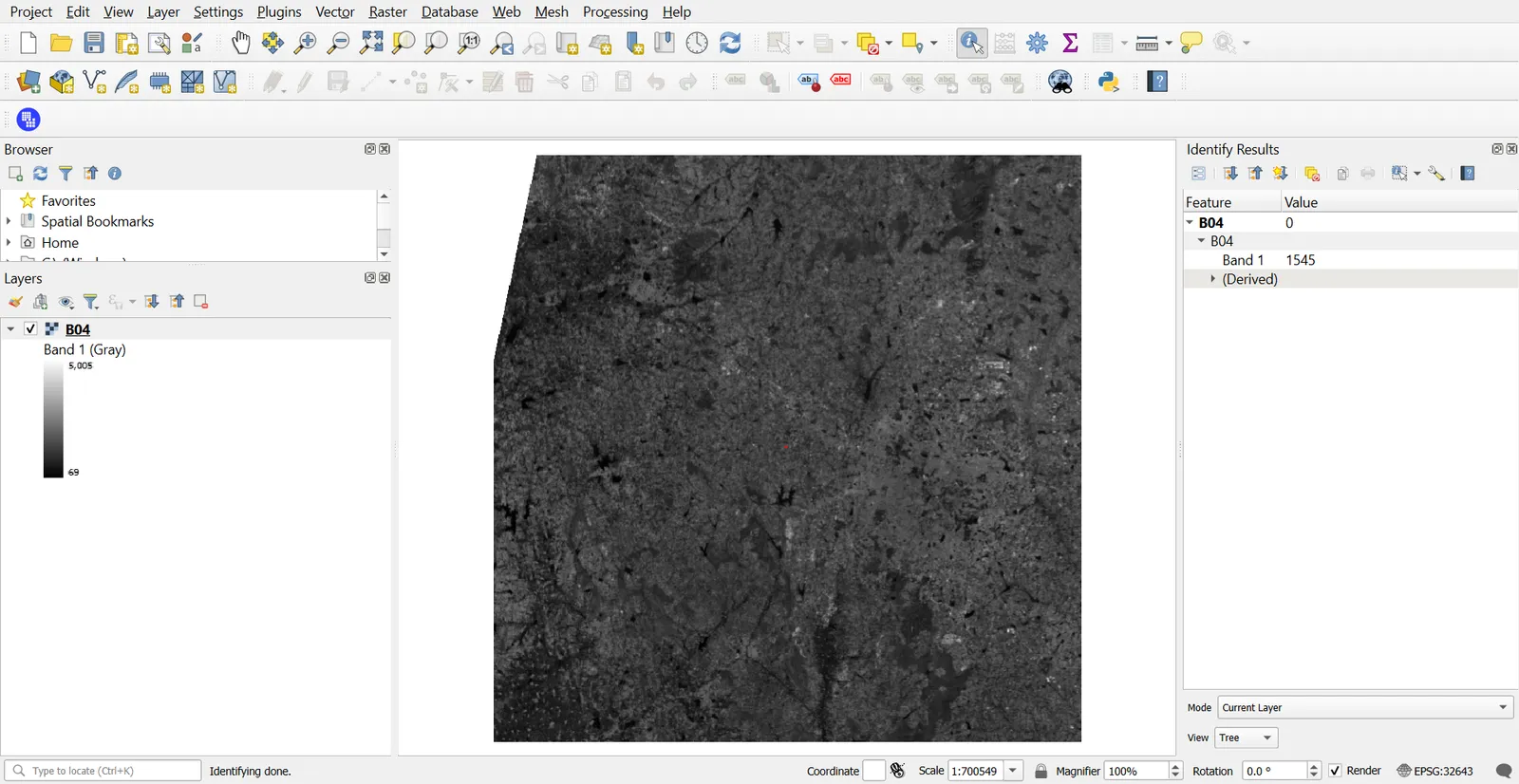
Task: Open the measure tool dropdown arrow
Action: [1169, 43]
